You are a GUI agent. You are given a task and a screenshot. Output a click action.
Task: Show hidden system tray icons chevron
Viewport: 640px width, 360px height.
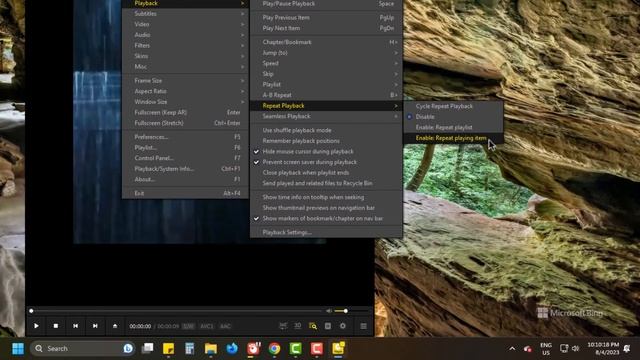click(512, 349)
